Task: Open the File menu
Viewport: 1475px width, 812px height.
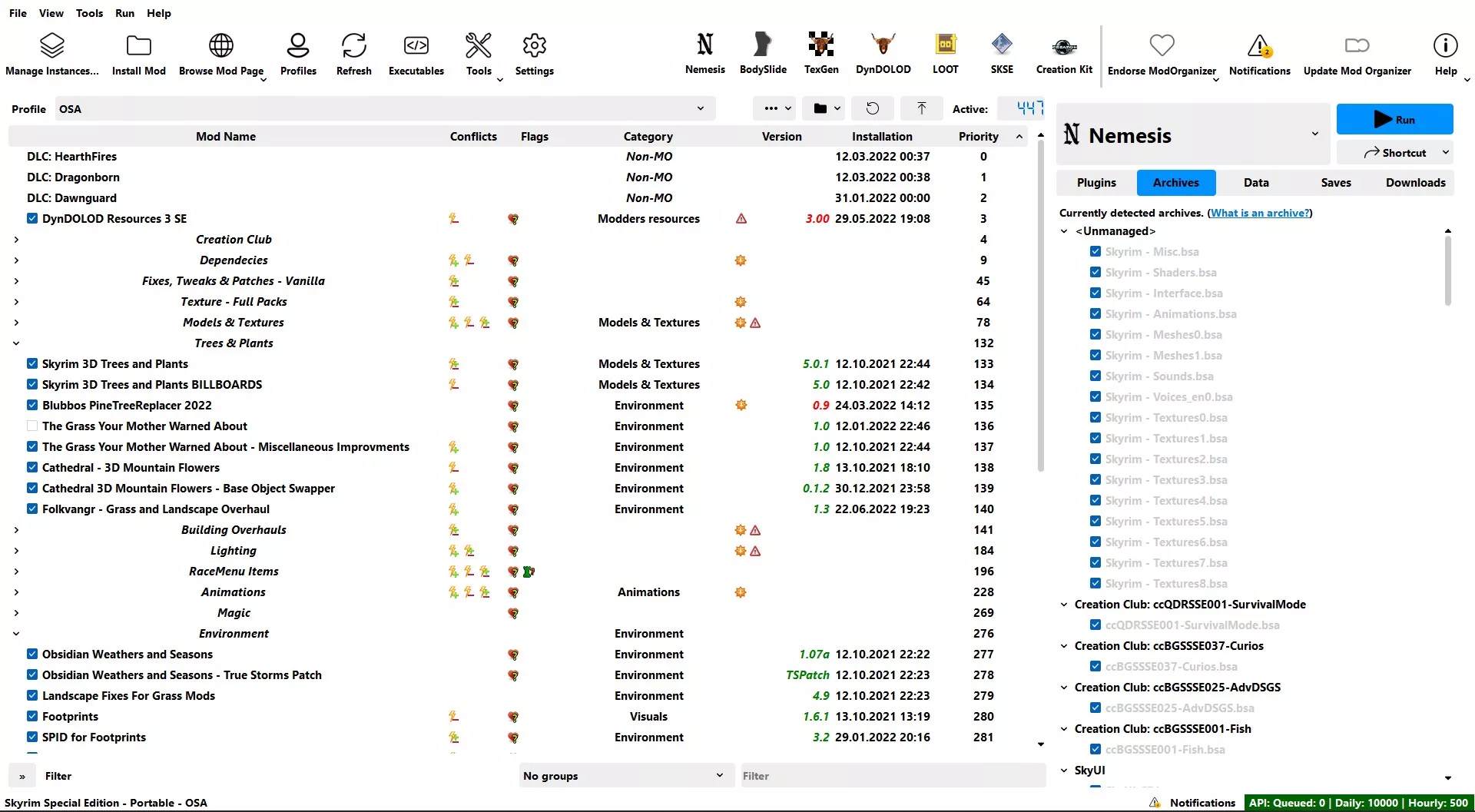Action: tap(18, 13)
